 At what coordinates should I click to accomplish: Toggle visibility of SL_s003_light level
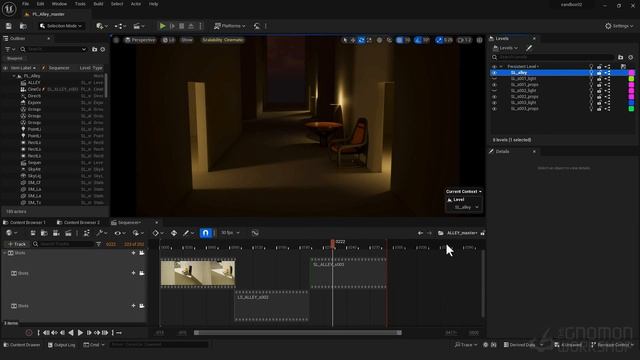pos(494,103)
